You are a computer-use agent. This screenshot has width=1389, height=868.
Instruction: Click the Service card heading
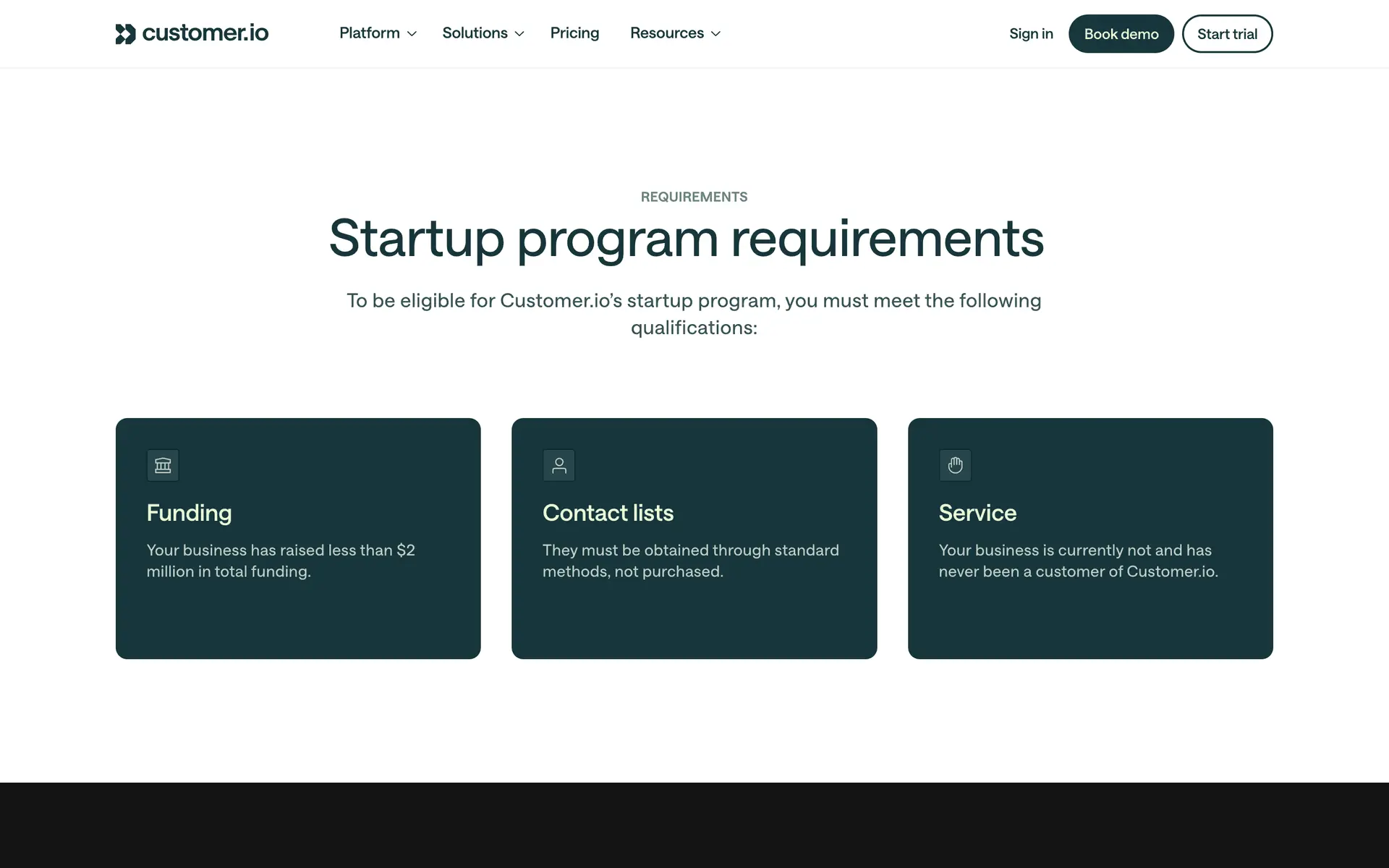click(977, 513)
